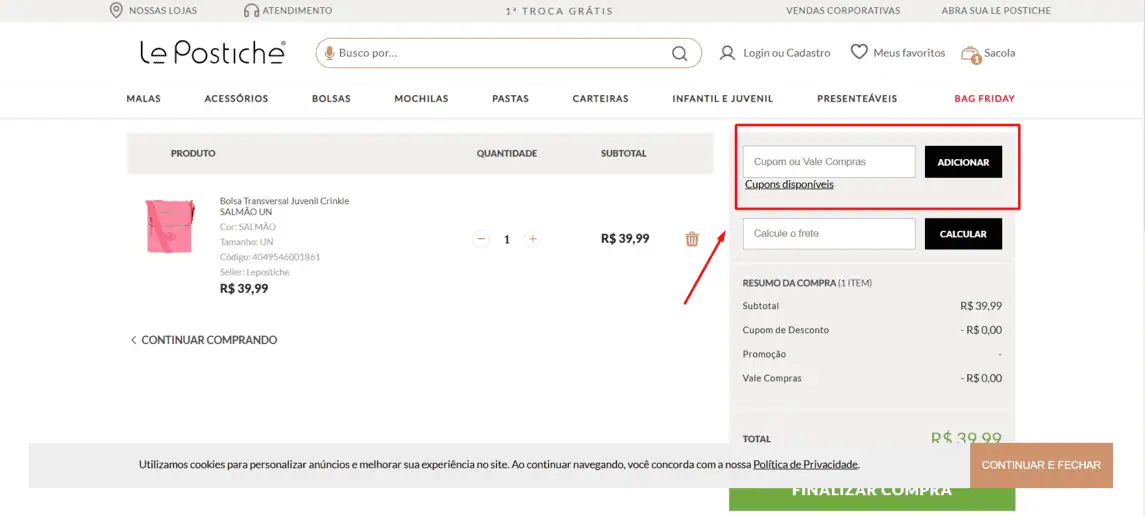Open the Bag Friday menu
Viewport: 1145px width, 517px height.
point(984,99)
